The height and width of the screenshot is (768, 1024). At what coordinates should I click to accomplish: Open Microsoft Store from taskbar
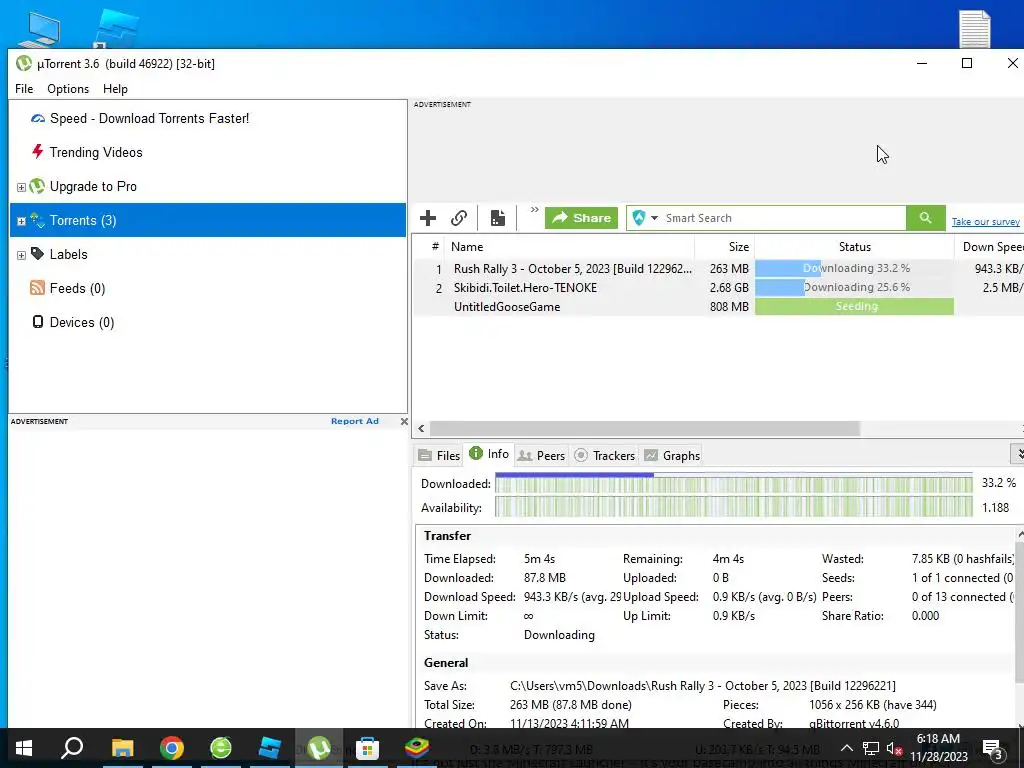(368, 748)
